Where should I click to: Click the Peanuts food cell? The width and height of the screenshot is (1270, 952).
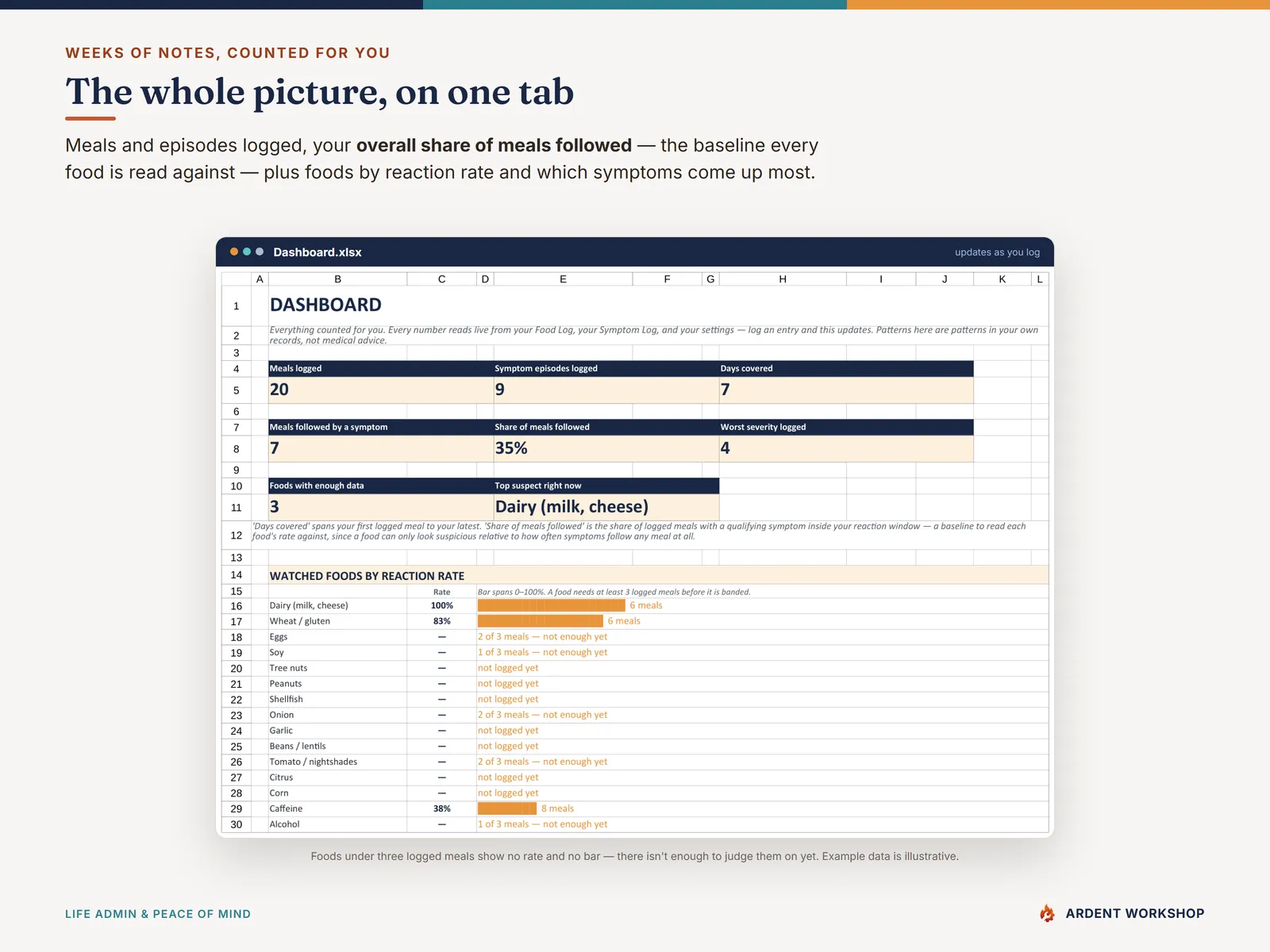click(x=337, y=684)
